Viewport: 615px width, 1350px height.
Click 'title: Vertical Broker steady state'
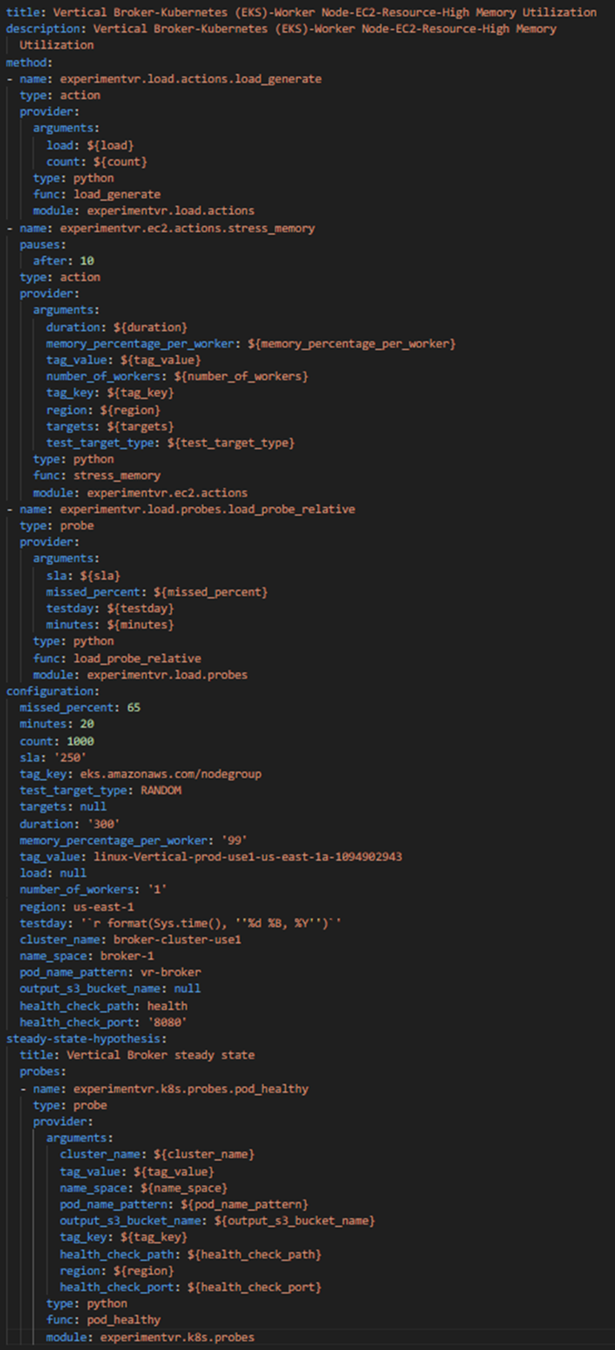137,1054
